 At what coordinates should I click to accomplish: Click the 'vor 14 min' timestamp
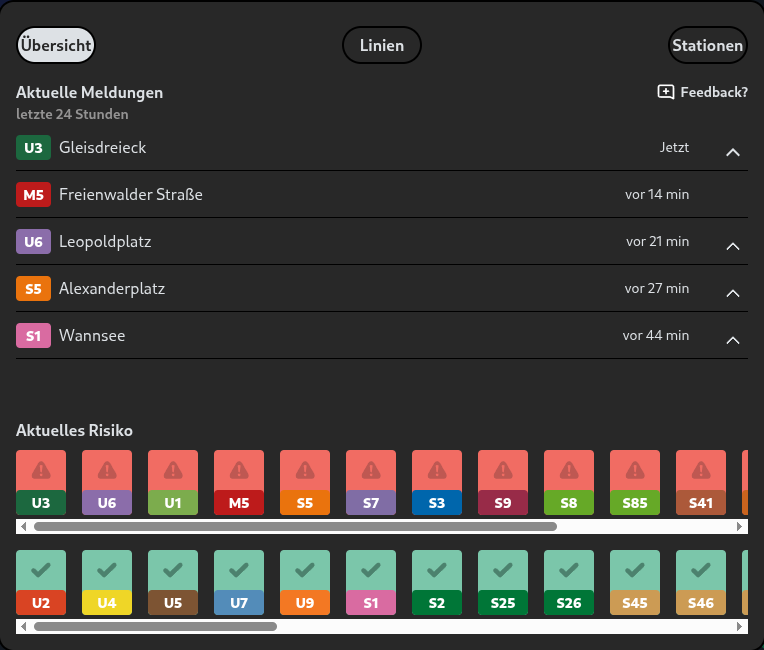pos(657,194)
